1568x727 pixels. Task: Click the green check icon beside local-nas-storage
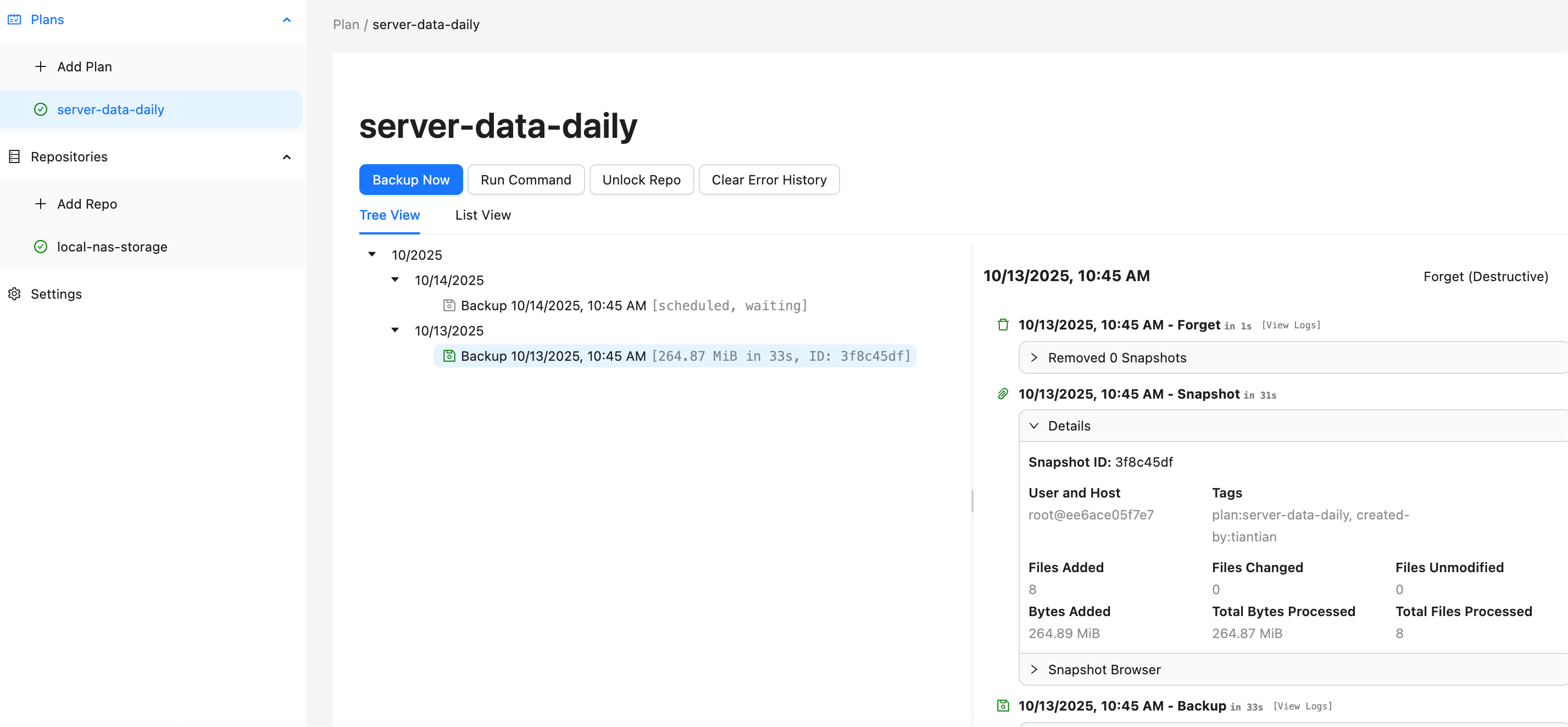pyautogui.click(x=40, y=247)
